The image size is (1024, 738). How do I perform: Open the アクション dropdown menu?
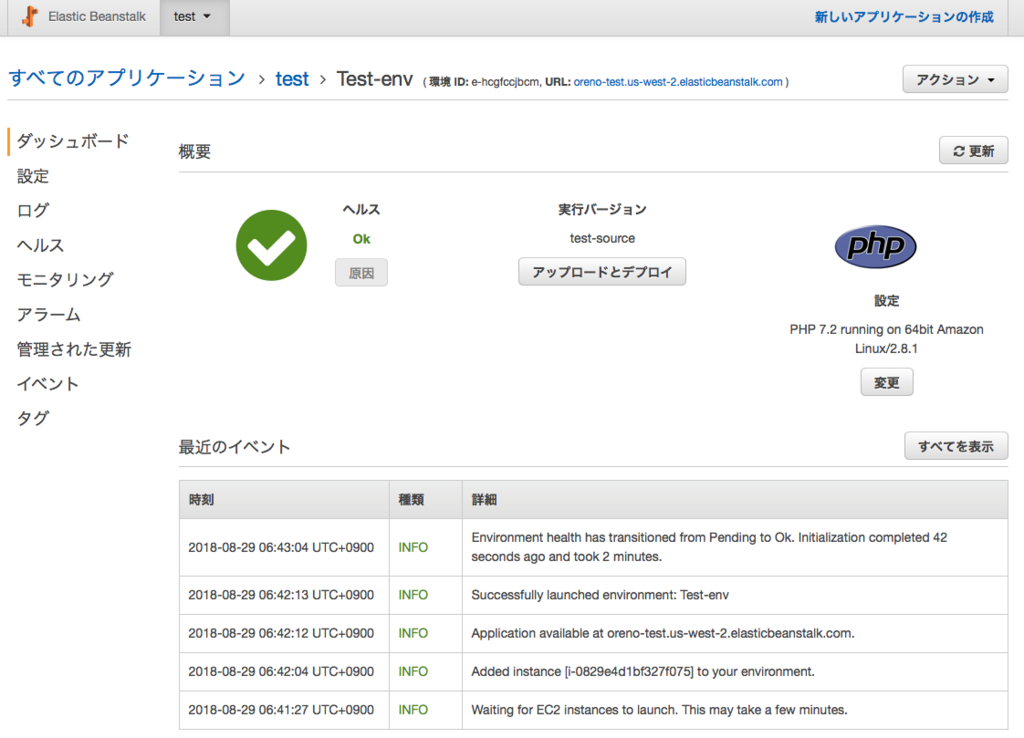click(x=955, y=80)
